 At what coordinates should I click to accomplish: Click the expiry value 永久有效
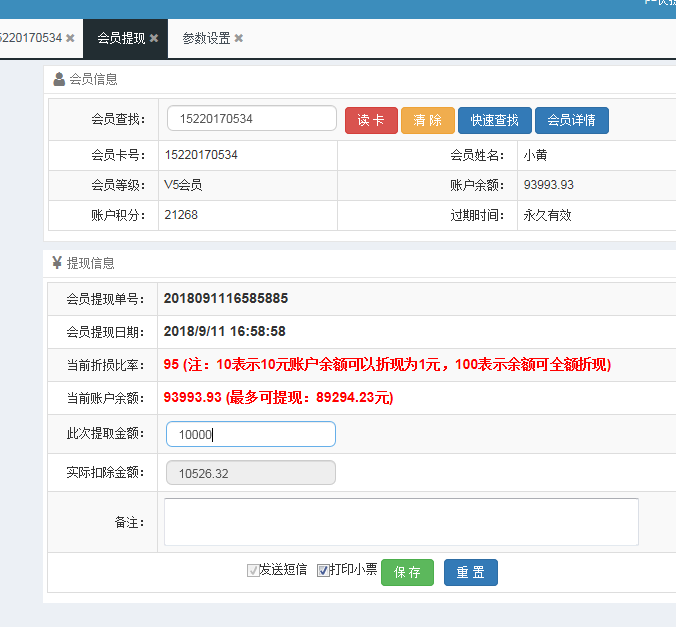547,215
